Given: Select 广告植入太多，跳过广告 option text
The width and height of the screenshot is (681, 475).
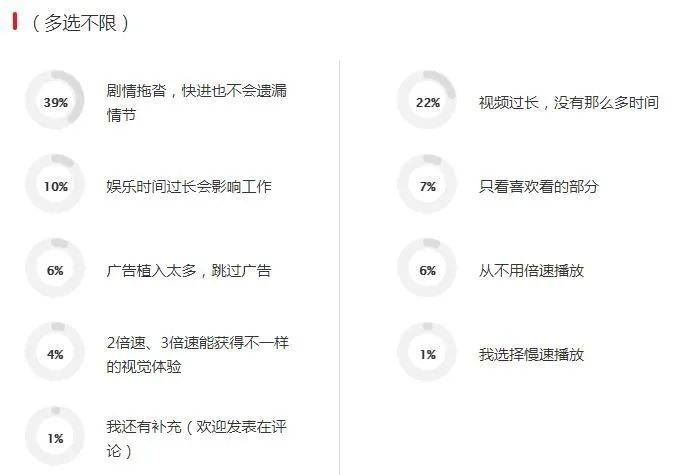Looking at the screenshot, I should tap(188, 270).
